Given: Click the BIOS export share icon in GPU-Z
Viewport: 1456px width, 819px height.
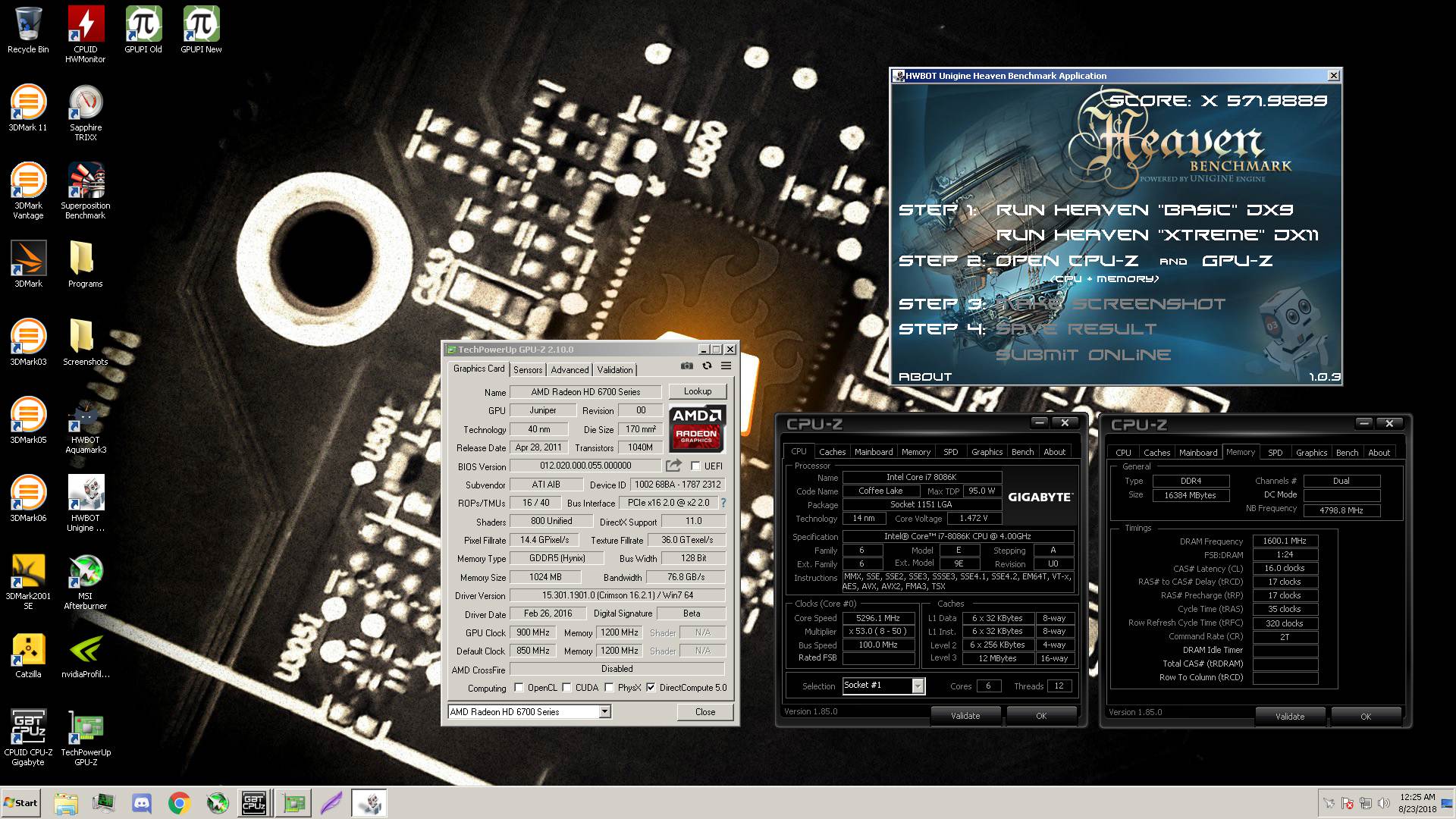Looking at the screenshot, I should pos(673,466).
